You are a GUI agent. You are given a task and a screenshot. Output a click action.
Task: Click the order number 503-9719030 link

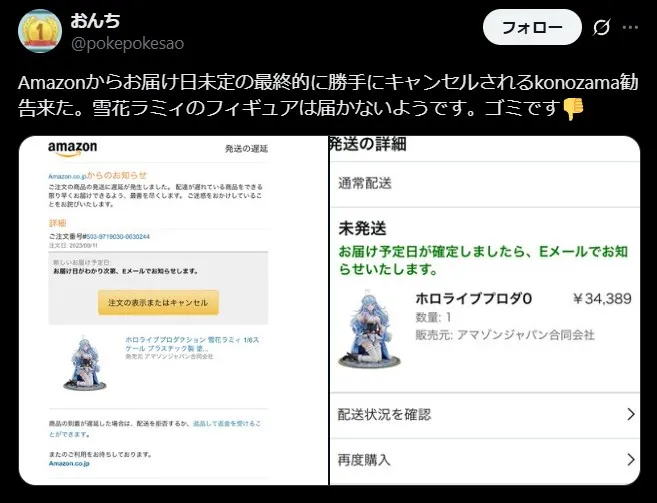(x=118, y=237)
